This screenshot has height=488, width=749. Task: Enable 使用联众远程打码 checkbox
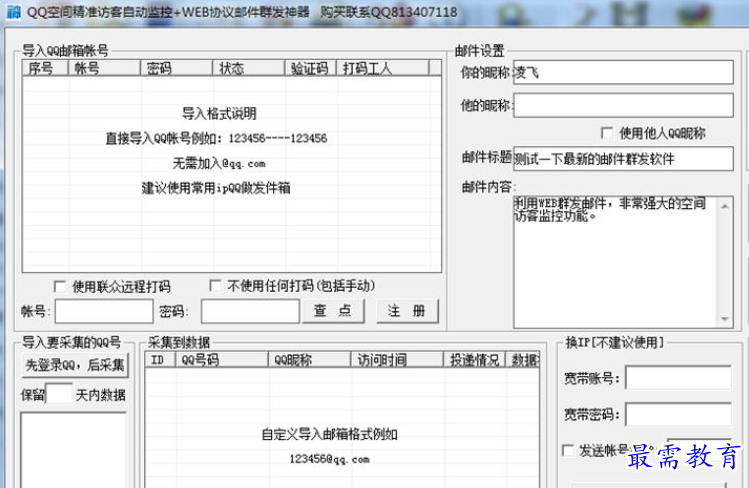tap(60, 286)
